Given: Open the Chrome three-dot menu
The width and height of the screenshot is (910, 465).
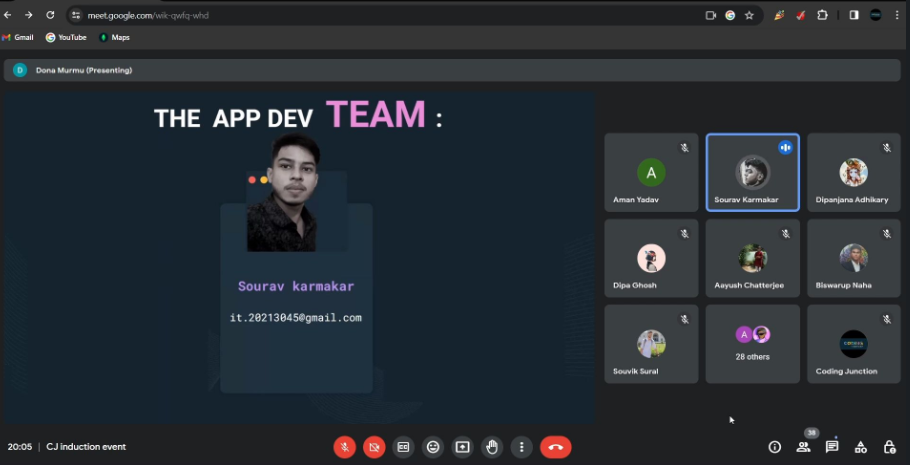Looking at the screenshot, I should 897,15.
